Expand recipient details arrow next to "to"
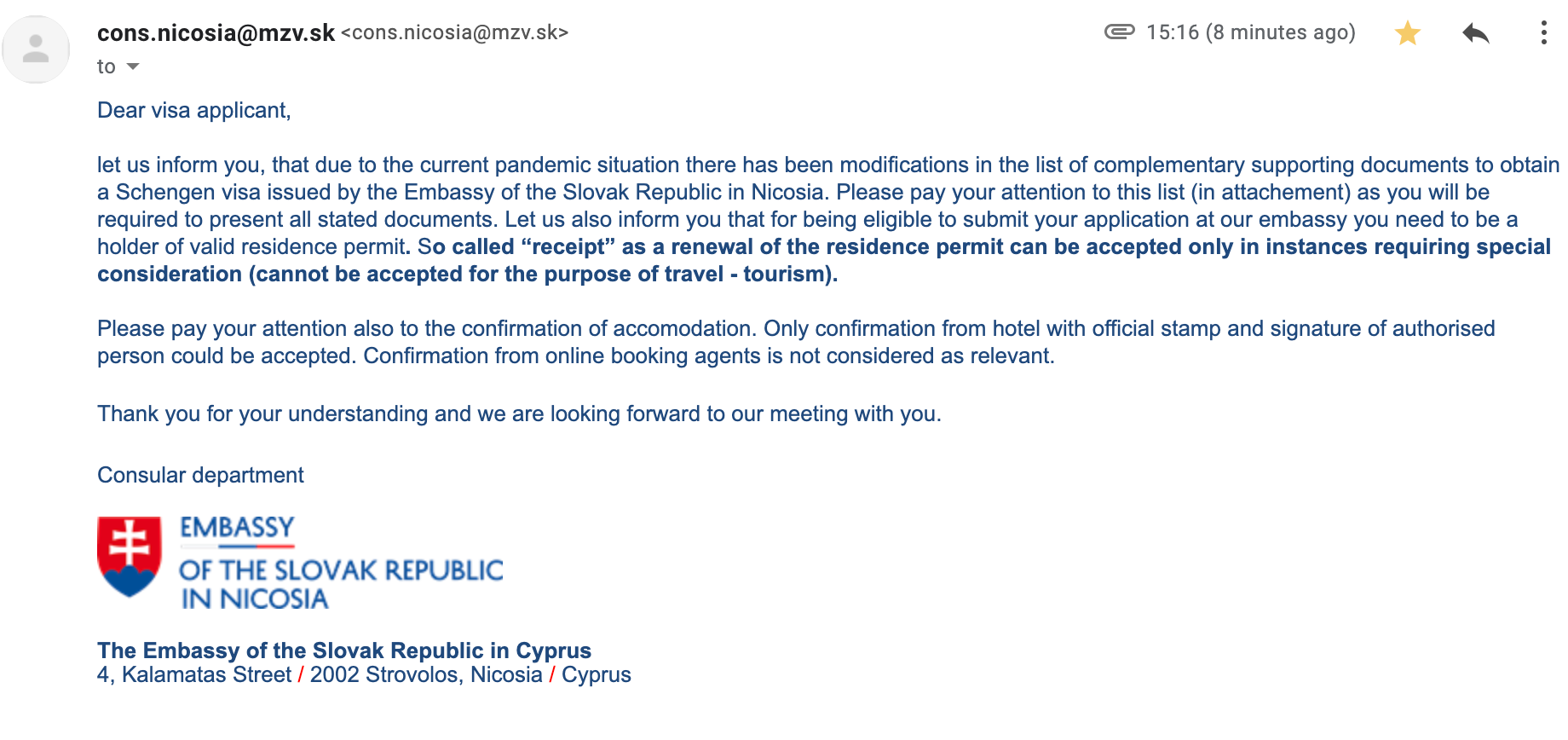1568x740 pixels. (133, 66)
